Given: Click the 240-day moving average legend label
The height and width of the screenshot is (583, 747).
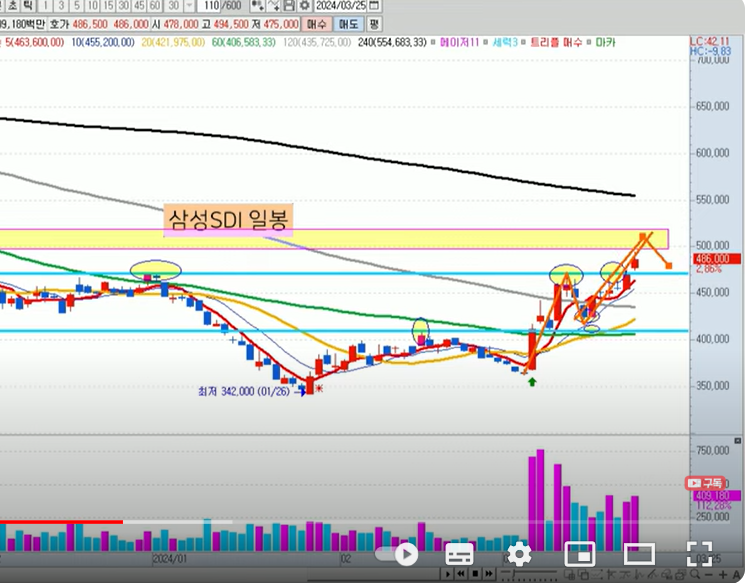Looking at the screenshot, I should point(392,42).
